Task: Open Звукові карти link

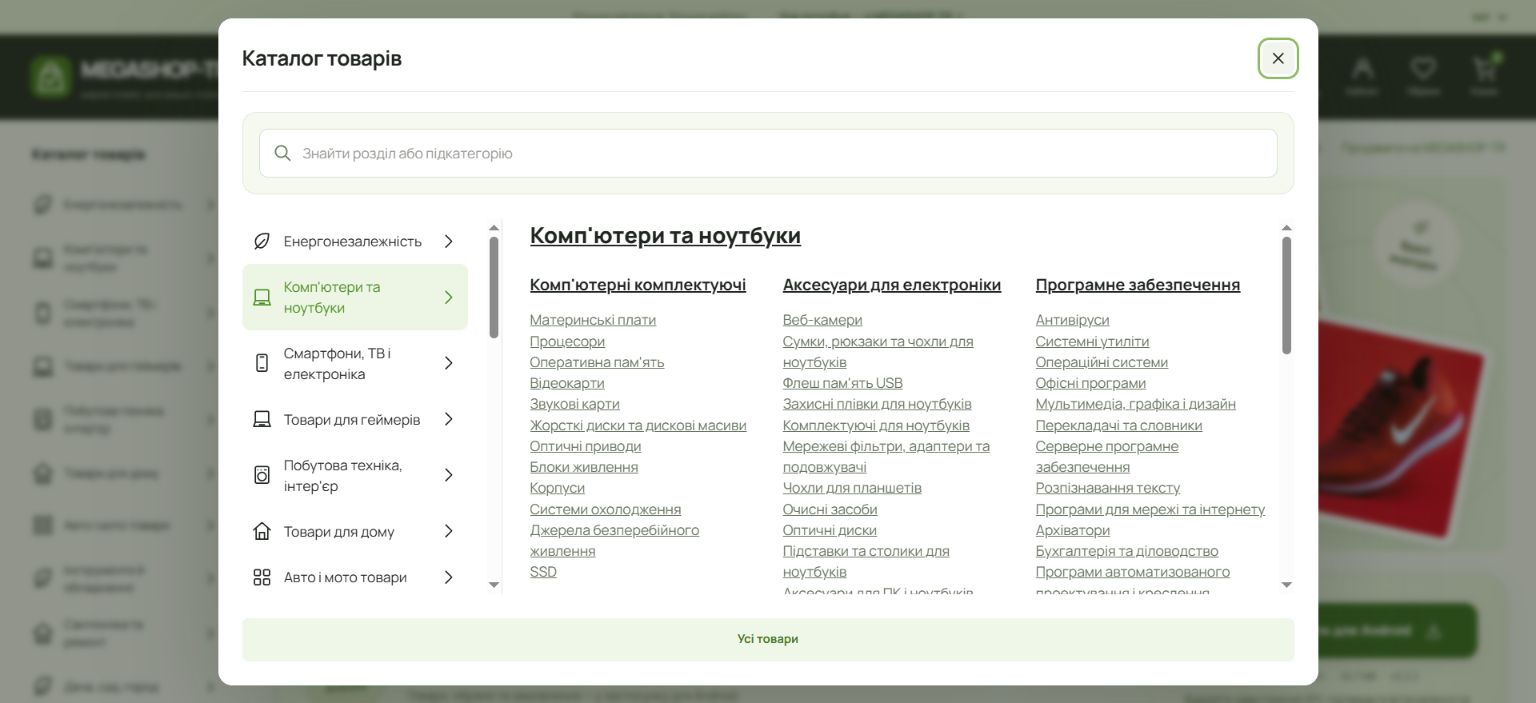Action: 575,404
